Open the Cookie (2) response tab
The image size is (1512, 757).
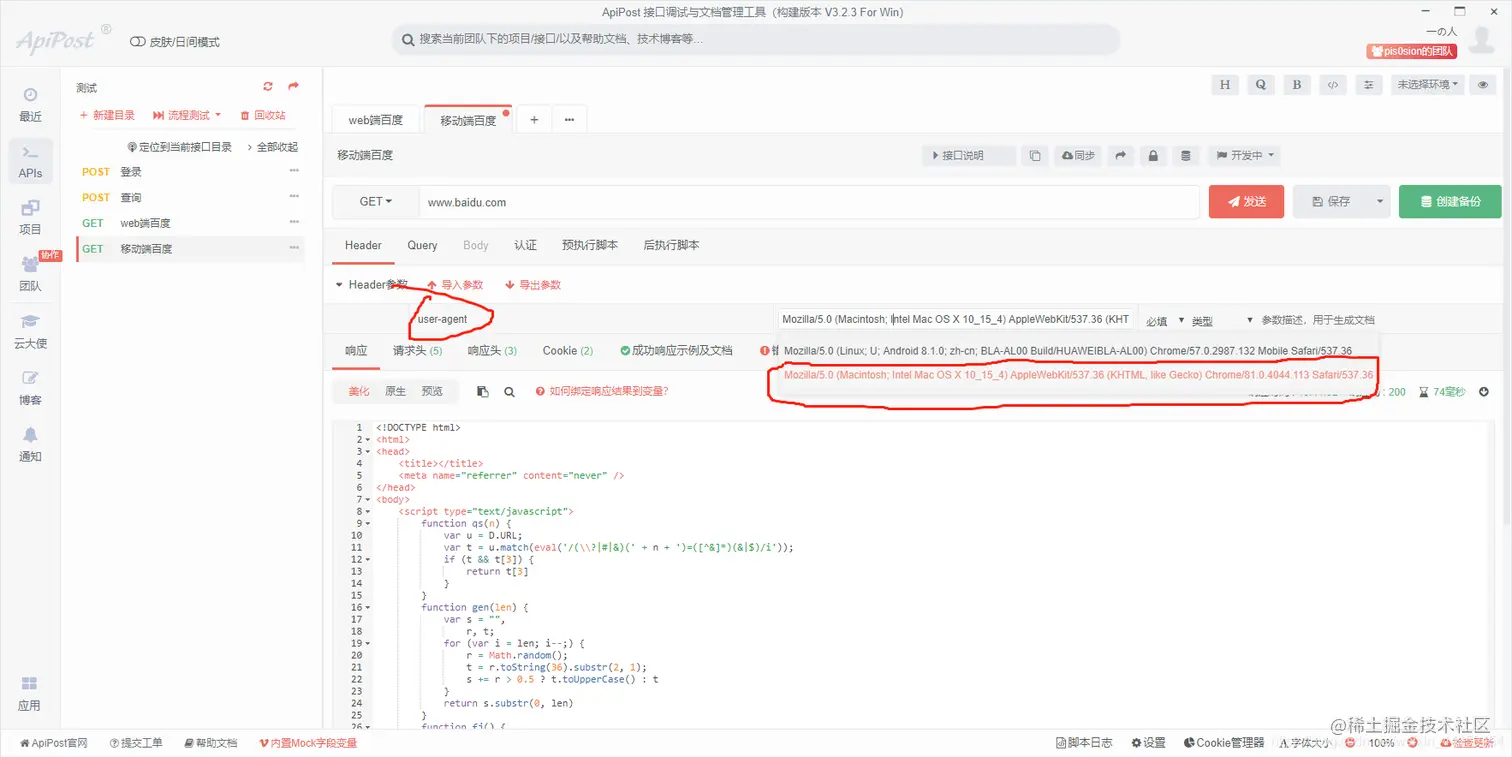click(x=568, y=351)
